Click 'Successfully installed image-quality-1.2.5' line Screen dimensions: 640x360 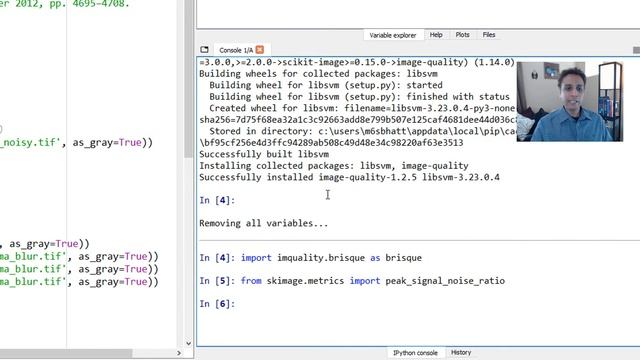(349, 177)
